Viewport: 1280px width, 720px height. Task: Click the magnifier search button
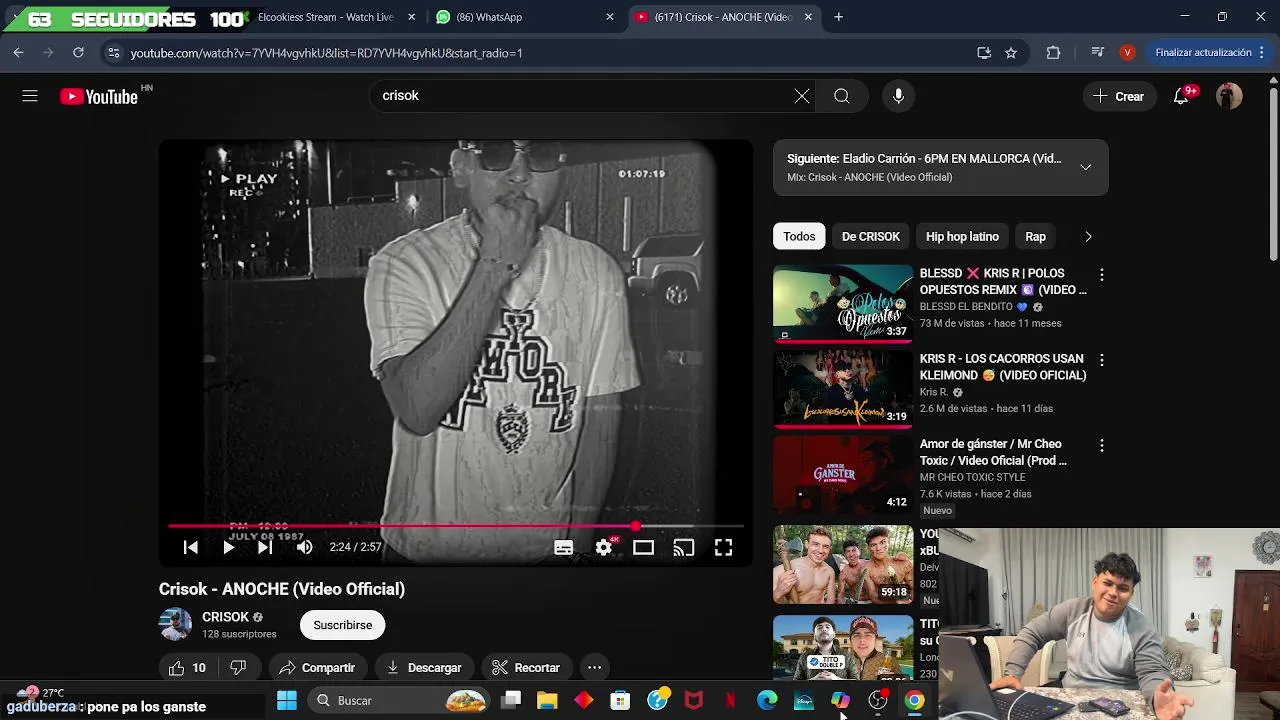pos(842,96)
